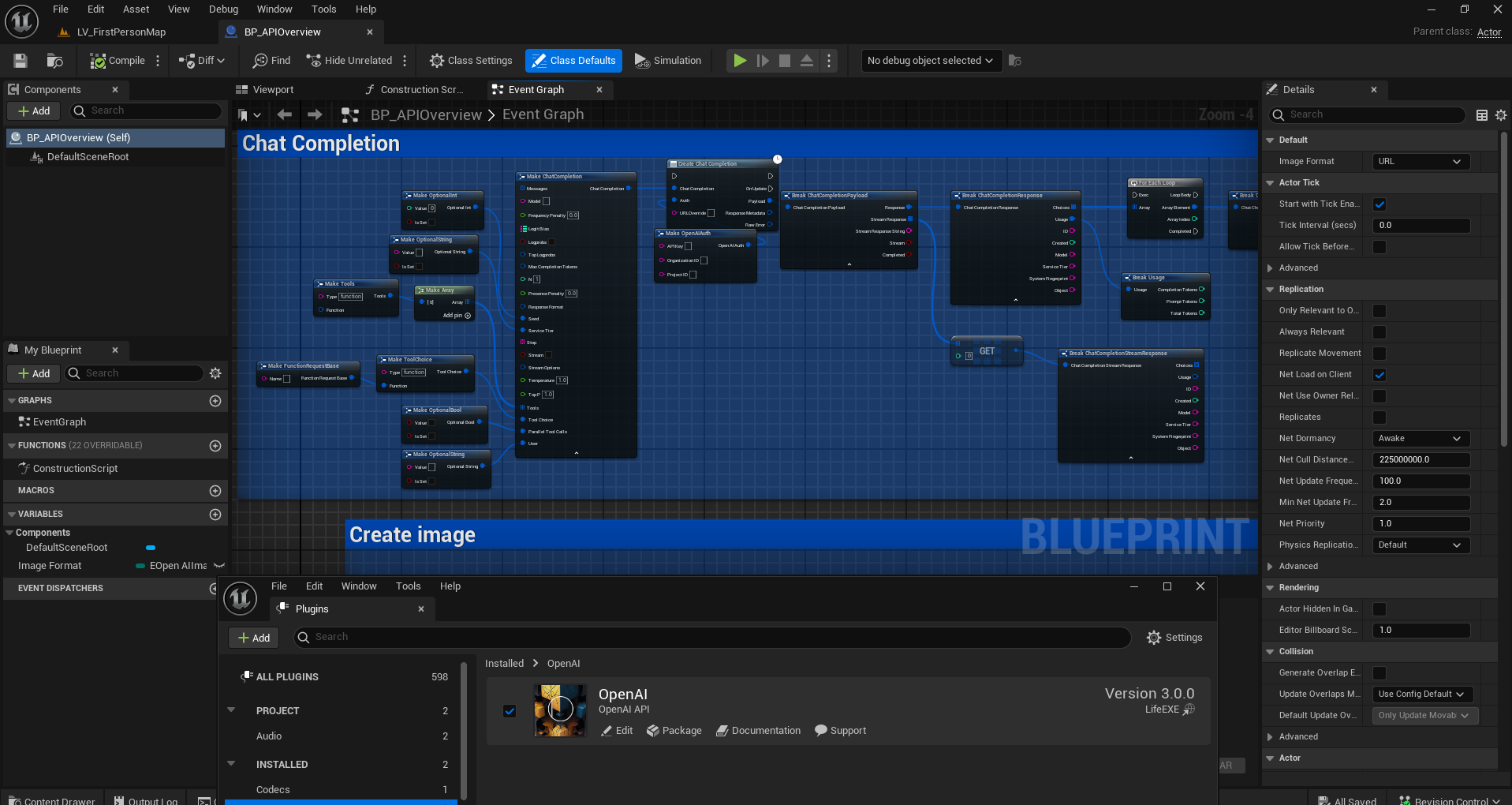Screen dimensions: 1512x805
Task: Click the Save blueprint icon
Action: (21, 61)
